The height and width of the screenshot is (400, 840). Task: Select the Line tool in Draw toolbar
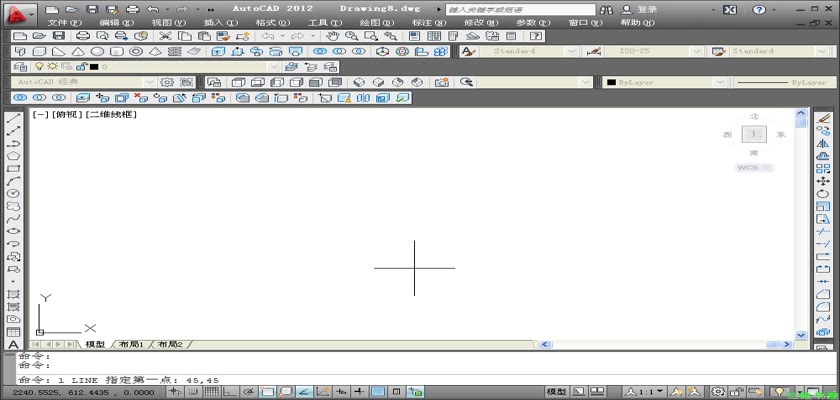pyautogui.click(x=13, y=118)
